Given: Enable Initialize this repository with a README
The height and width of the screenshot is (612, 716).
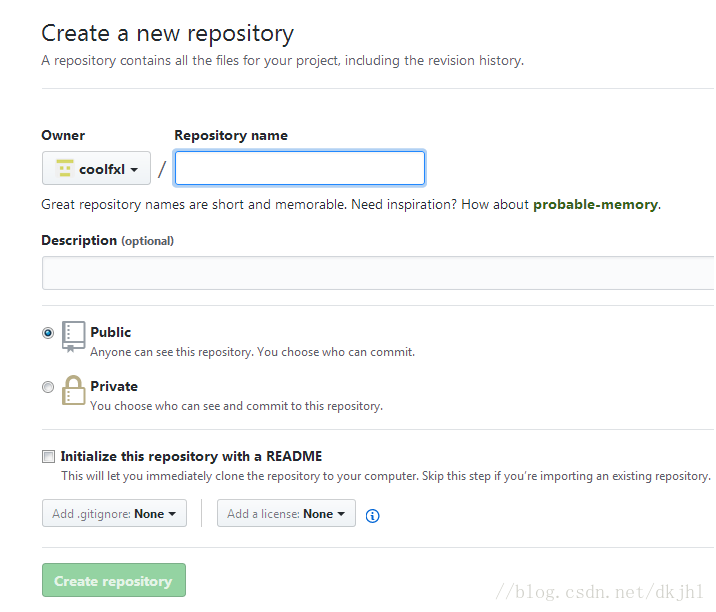Looking at the screenshot, I should pyautogui.click(x=48, y=456).
